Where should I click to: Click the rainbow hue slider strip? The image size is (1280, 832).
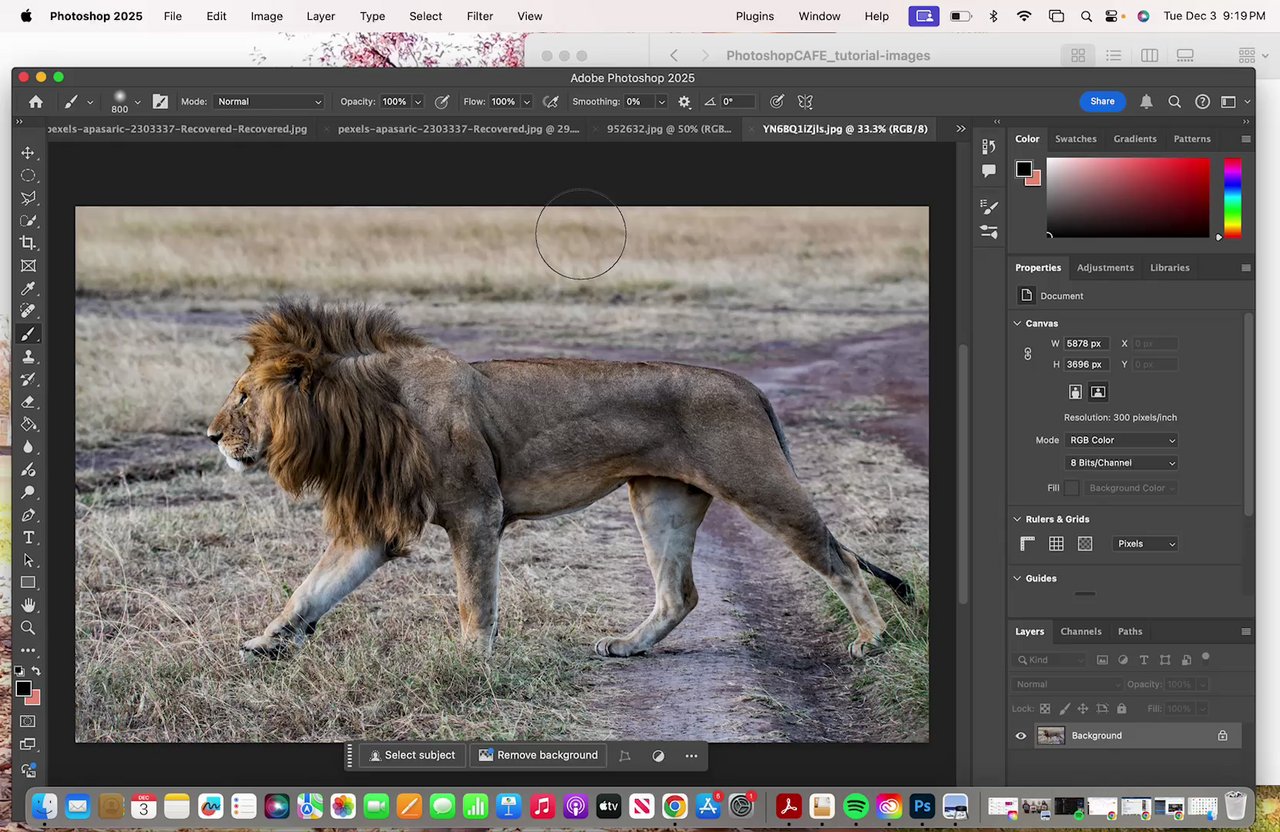click(1232, 198)
